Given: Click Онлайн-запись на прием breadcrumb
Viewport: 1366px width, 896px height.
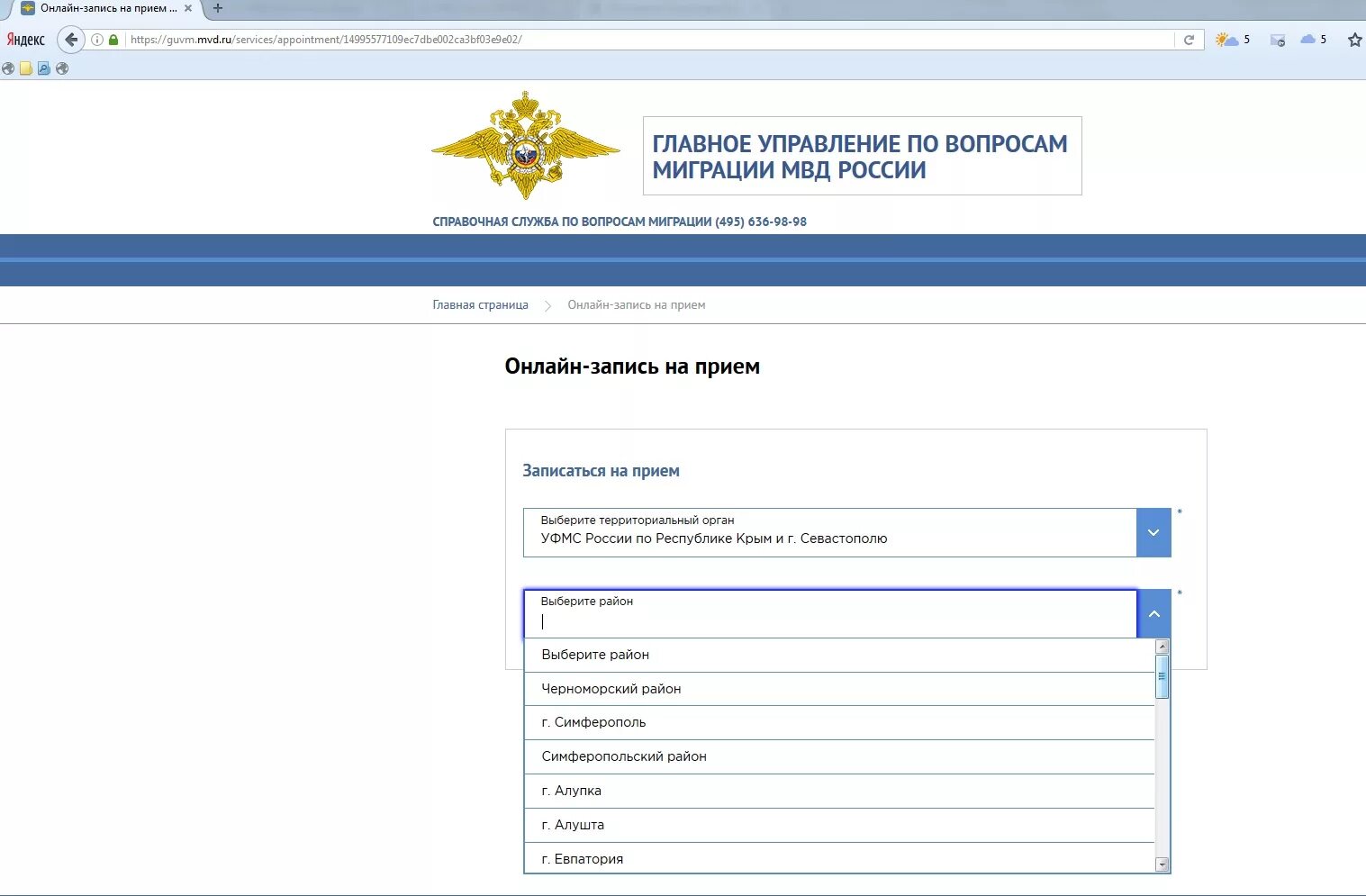Looking at the screenshot, I should click(637, 305).
